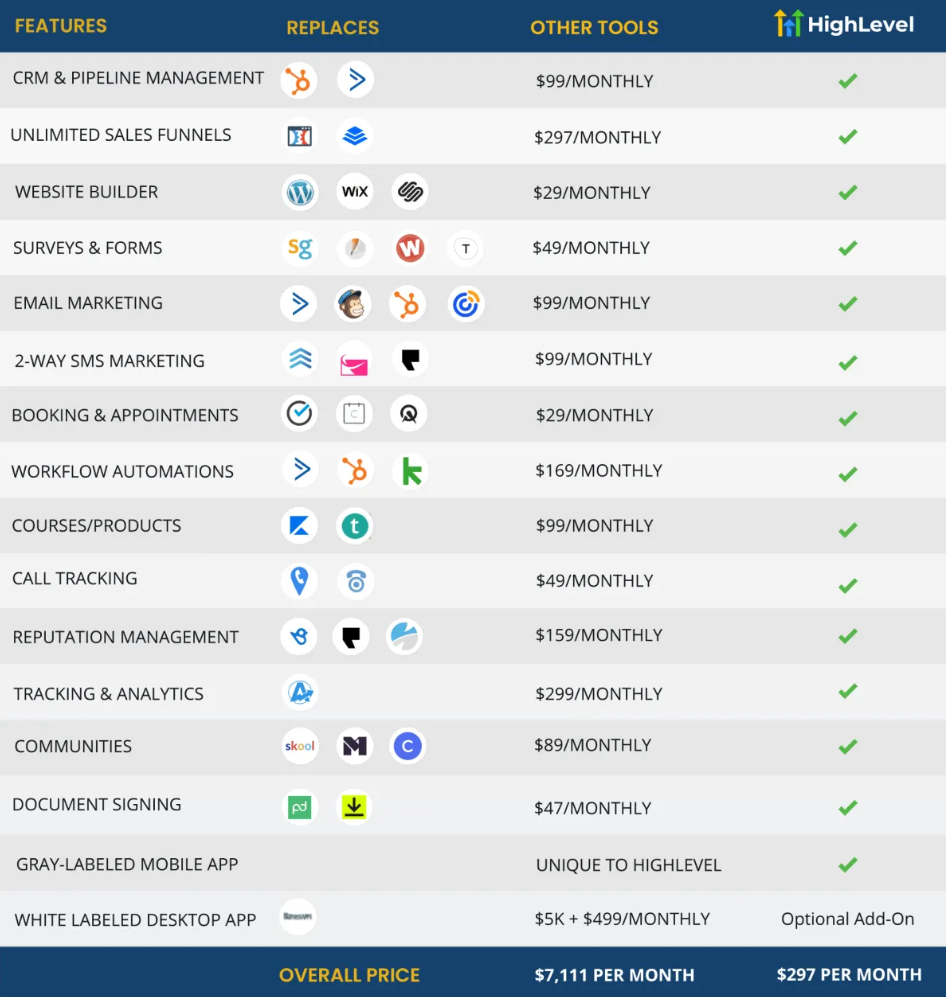The height and width of the screenshot is (997, 946).
Task: Select the Kajabi icon in Courses/Products row
Action: [300, 526]
